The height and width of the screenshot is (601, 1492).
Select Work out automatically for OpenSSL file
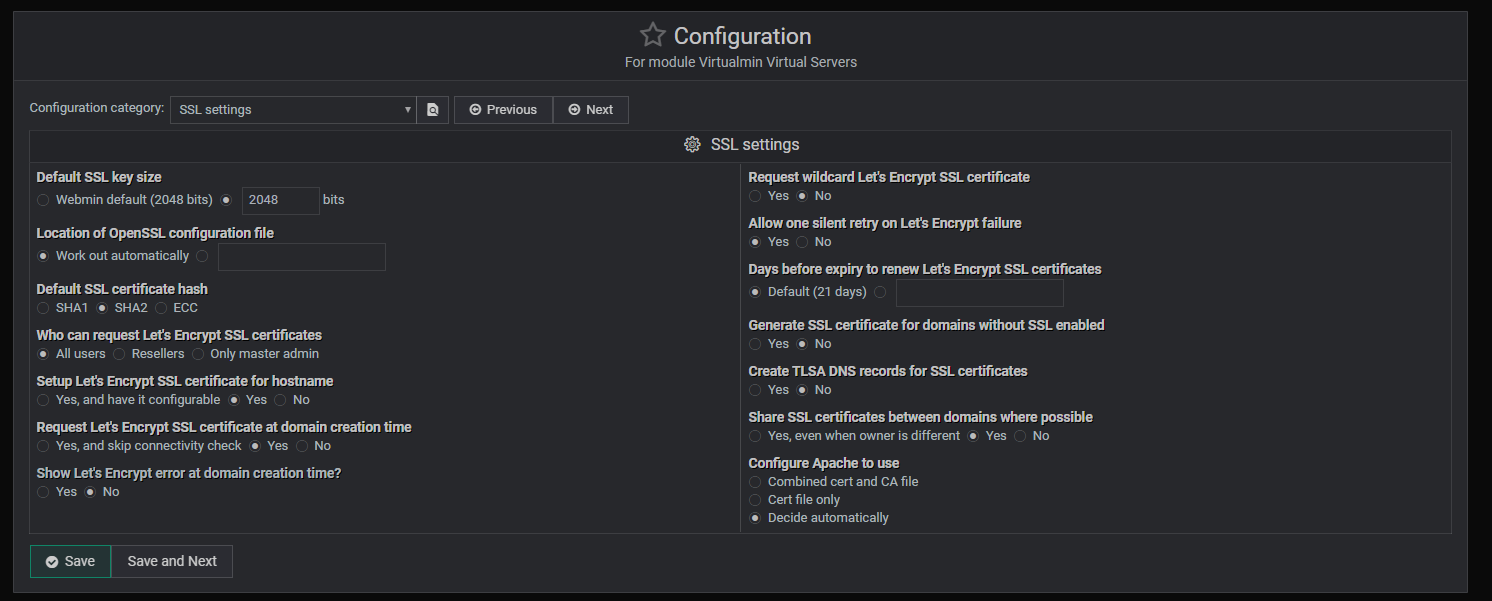click(x=43, y=256)
